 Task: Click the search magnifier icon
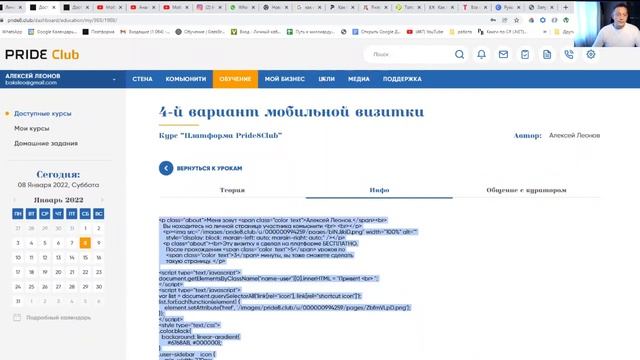tap(459, 54)
